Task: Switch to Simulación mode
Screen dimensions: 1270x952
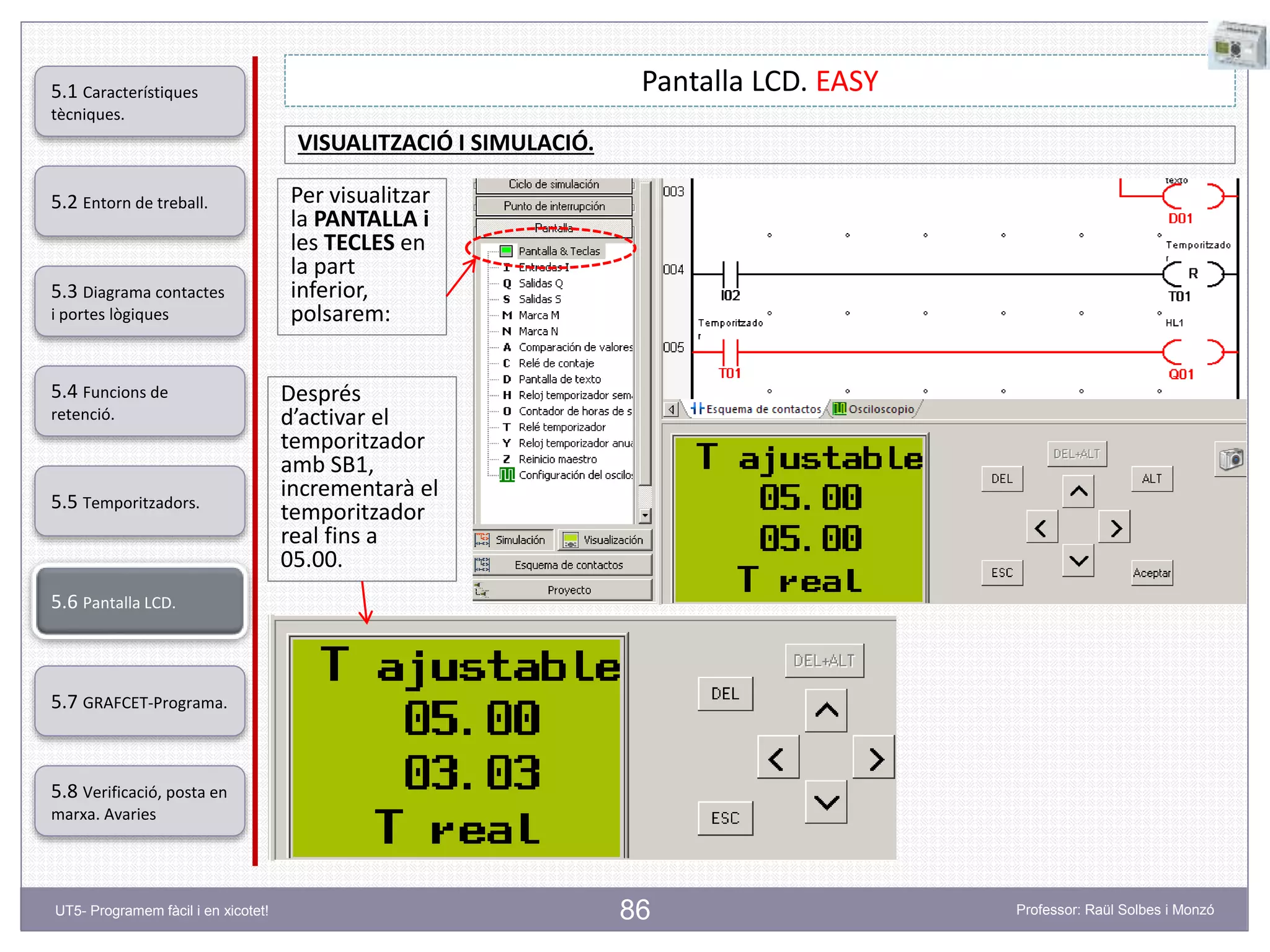Action: click(x=513, y=540)
